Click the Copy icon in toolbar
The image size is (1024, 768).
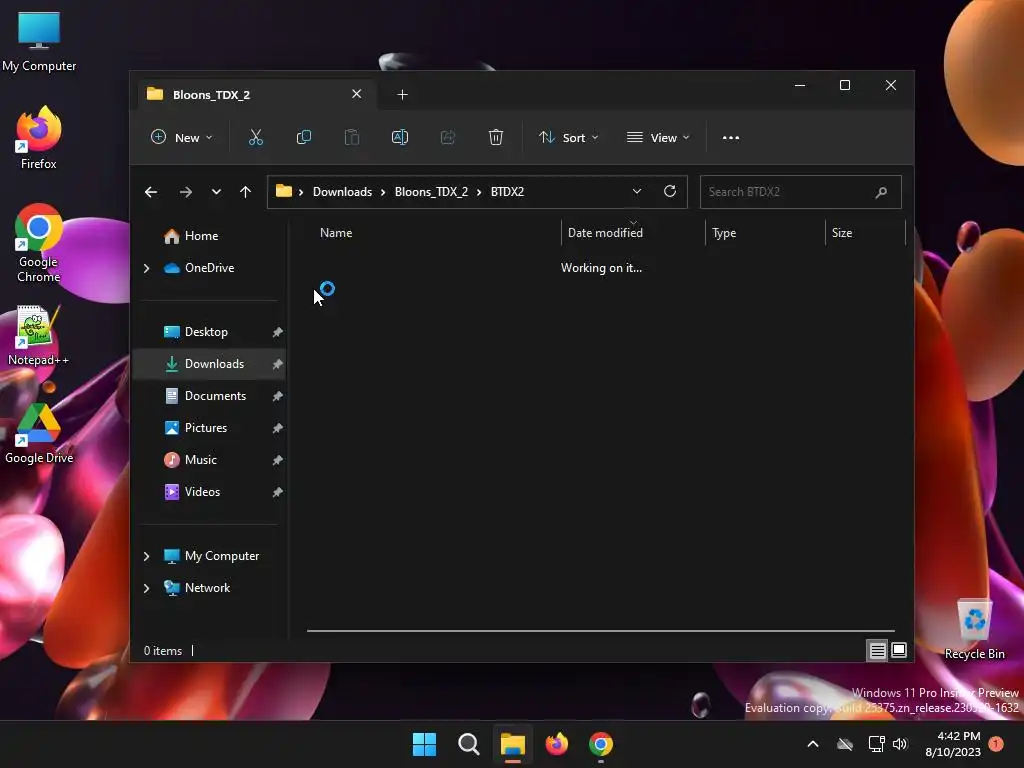[304, 138]
